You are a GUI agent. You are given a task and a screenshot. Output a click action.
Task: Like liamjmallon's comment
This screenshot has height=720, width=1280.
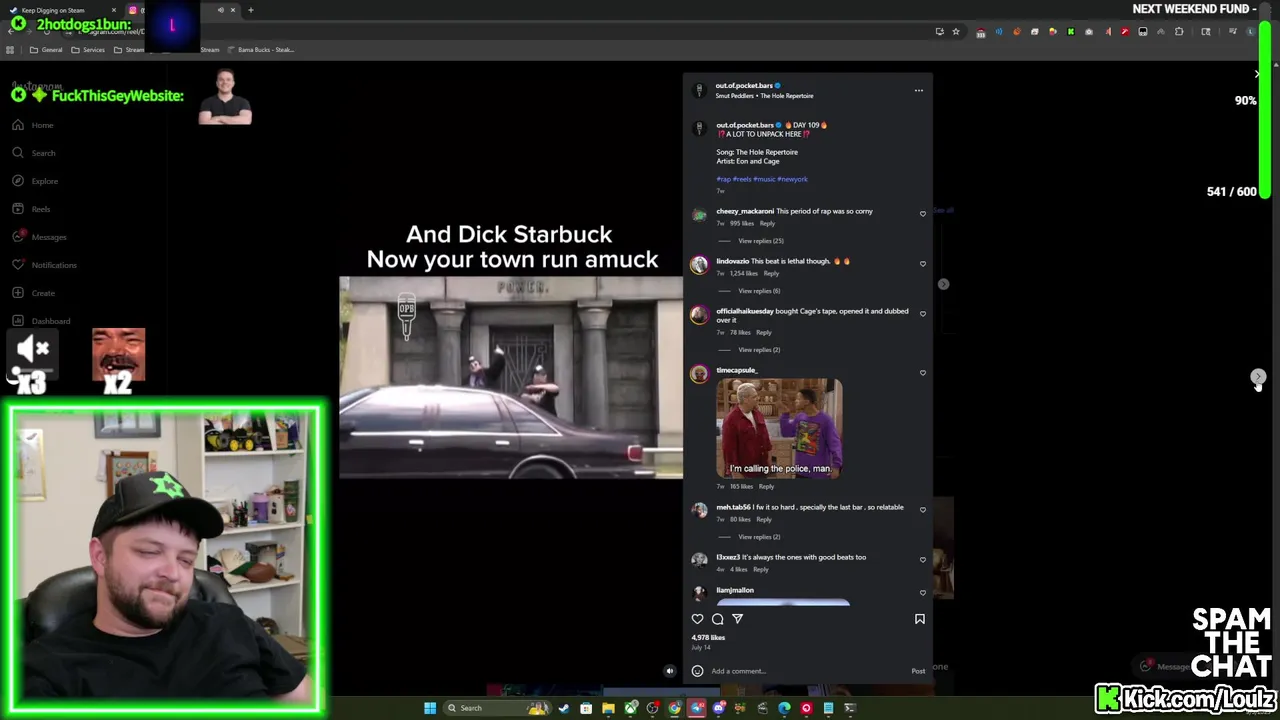(923, 592)
